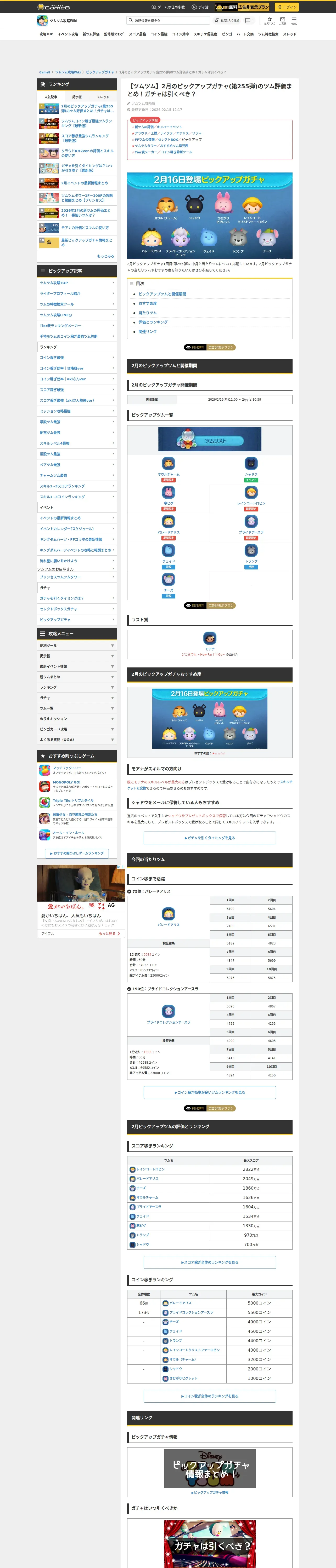Click the Game8 logo in header

54,7
